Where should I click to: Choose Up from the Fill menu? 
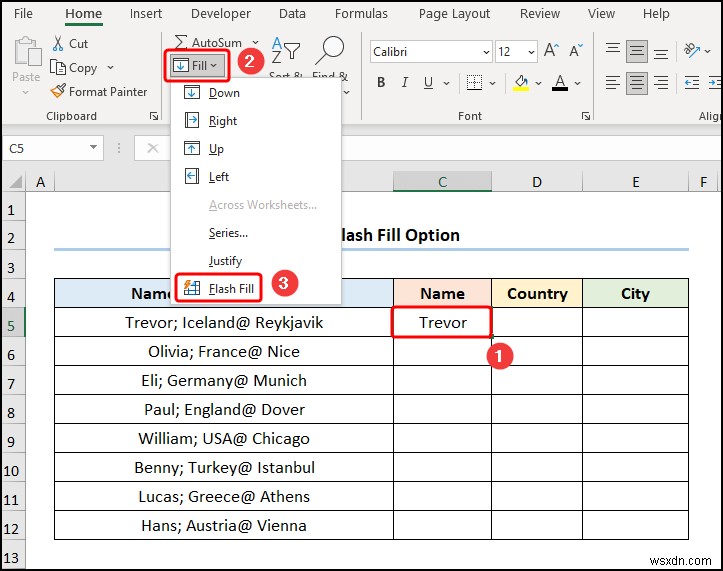pos(256,149)
